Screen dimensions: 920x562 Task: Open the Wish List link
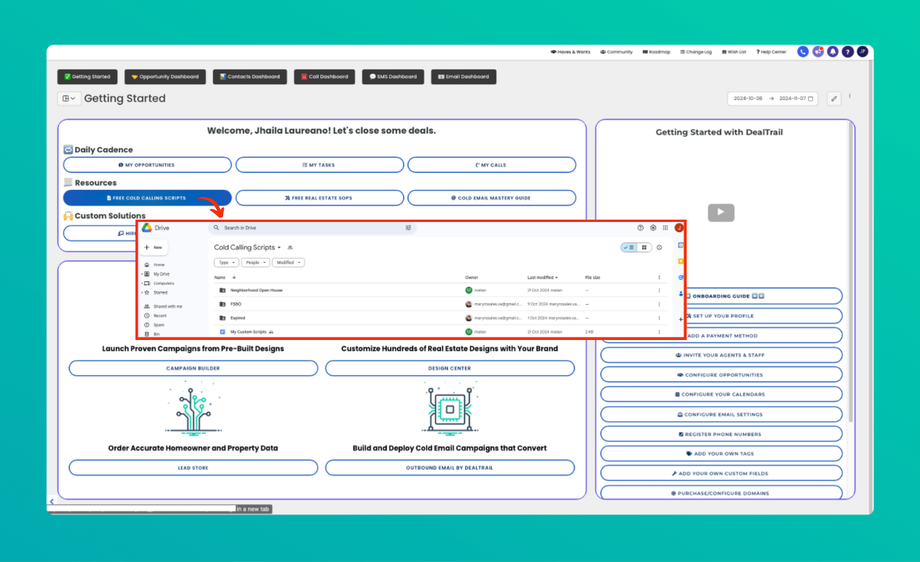coord(734,52)
